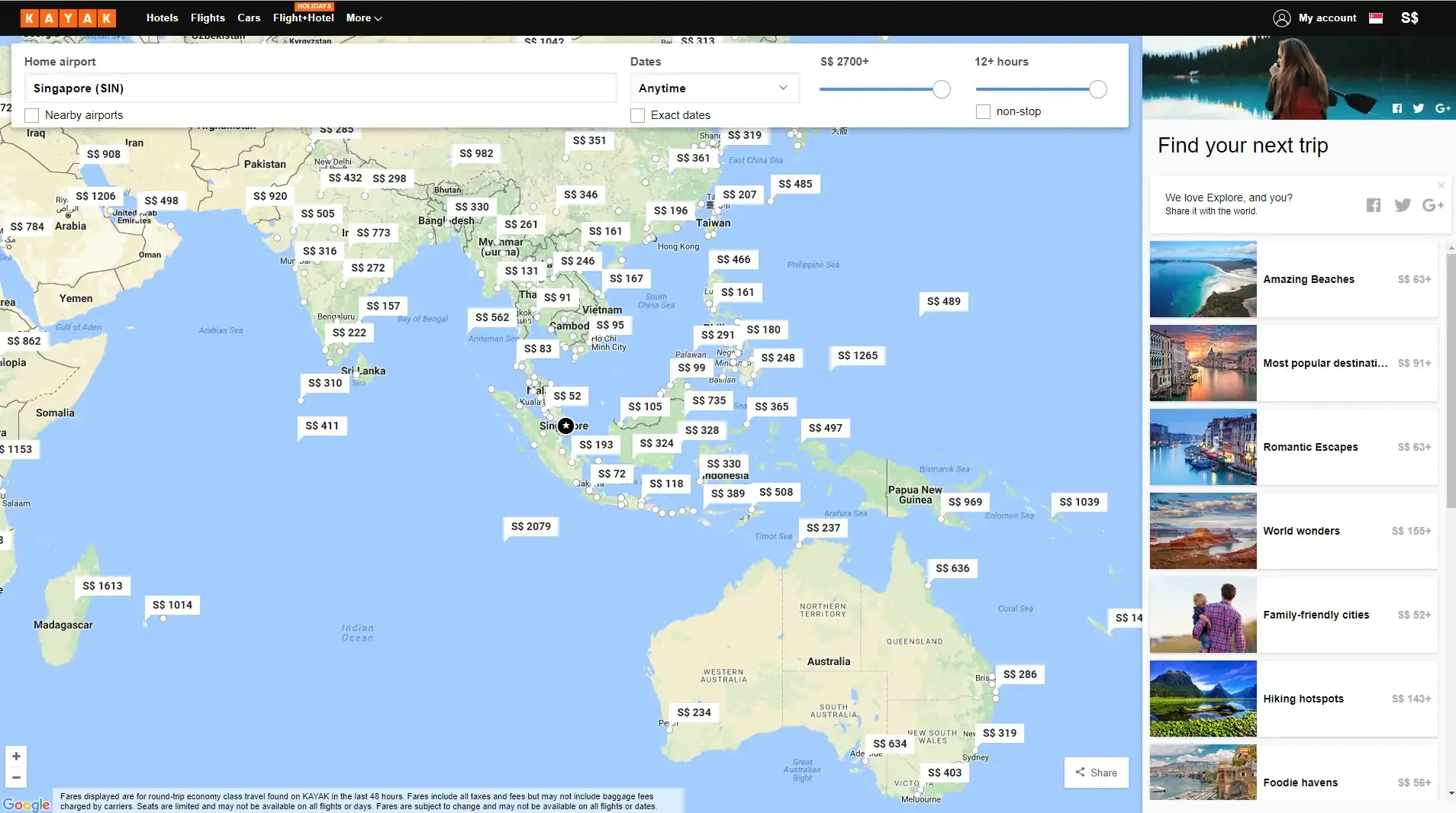Click the S$ 2700+ price slider handle

click(942, 89)
